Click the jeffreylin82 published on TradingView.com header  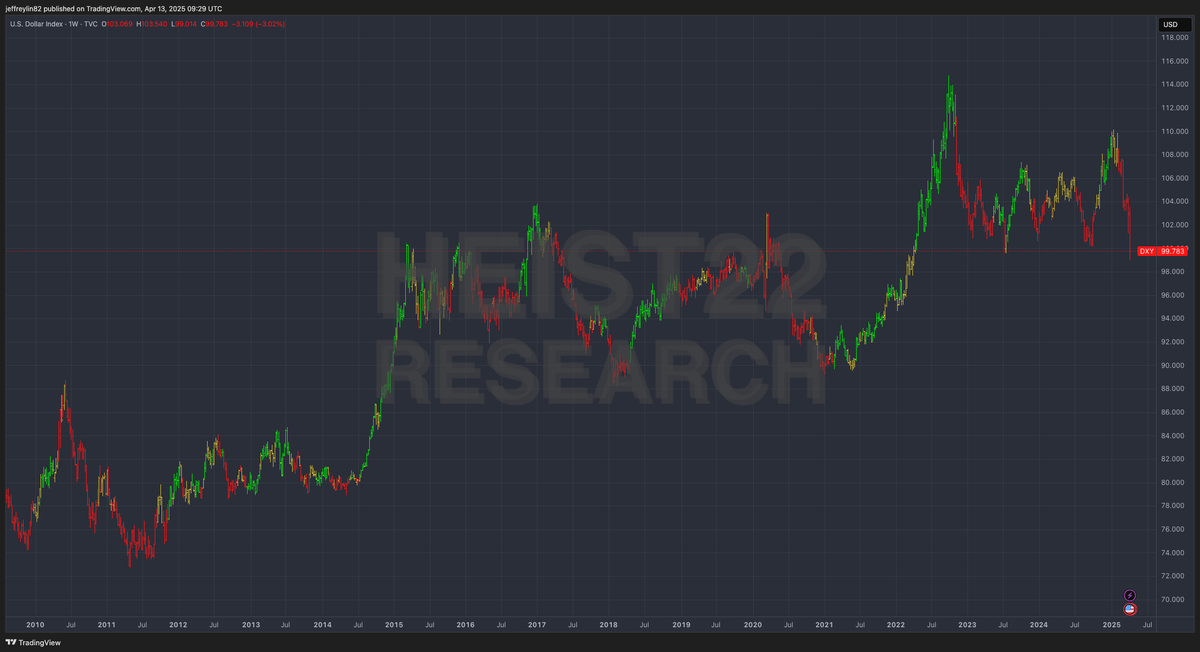113,9
